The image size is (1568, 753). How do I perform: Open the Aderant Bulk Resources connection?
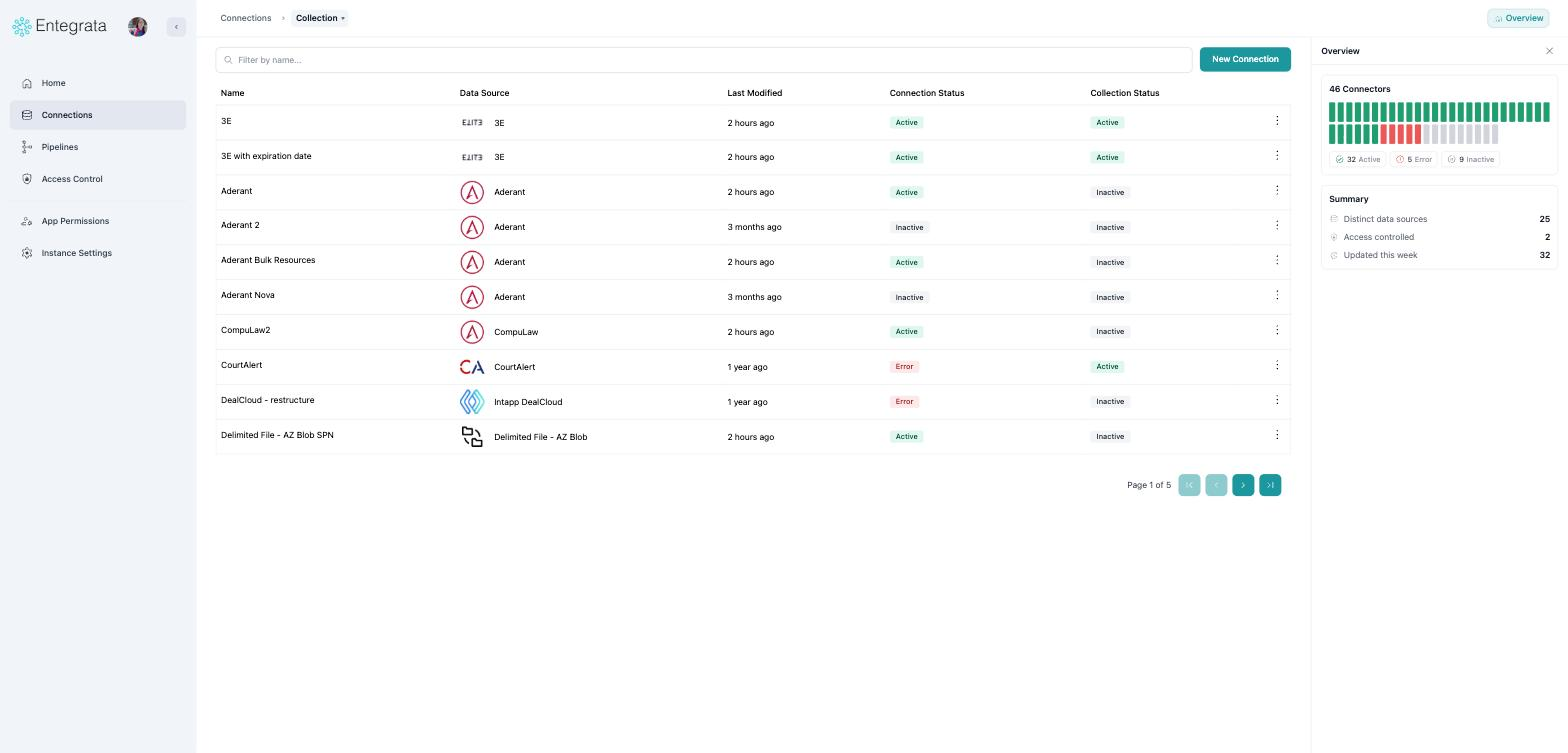coord(268,260)
